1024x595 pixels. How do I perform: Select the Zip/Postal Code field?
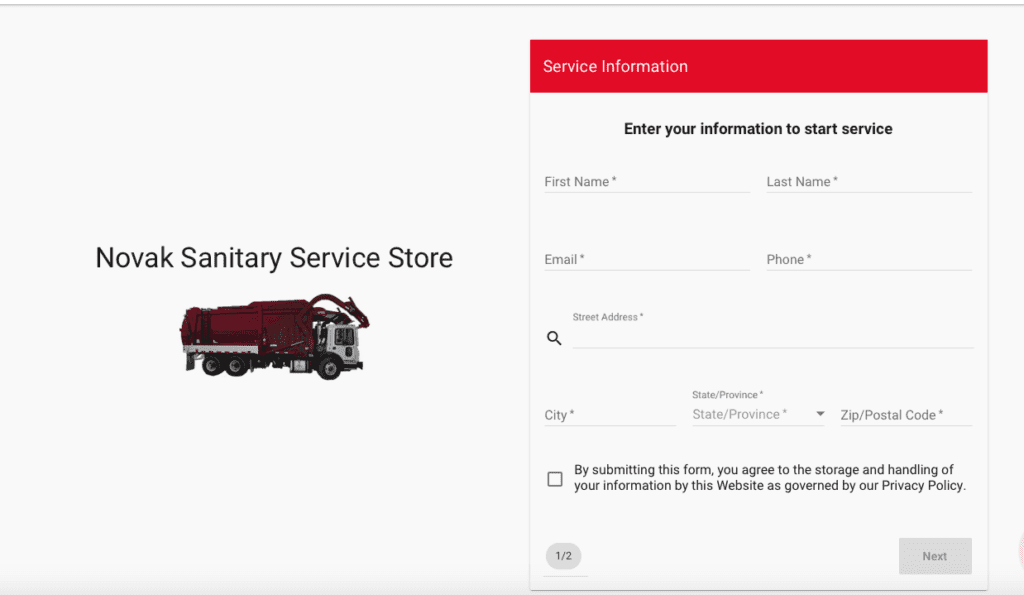[x=905, y=415]
